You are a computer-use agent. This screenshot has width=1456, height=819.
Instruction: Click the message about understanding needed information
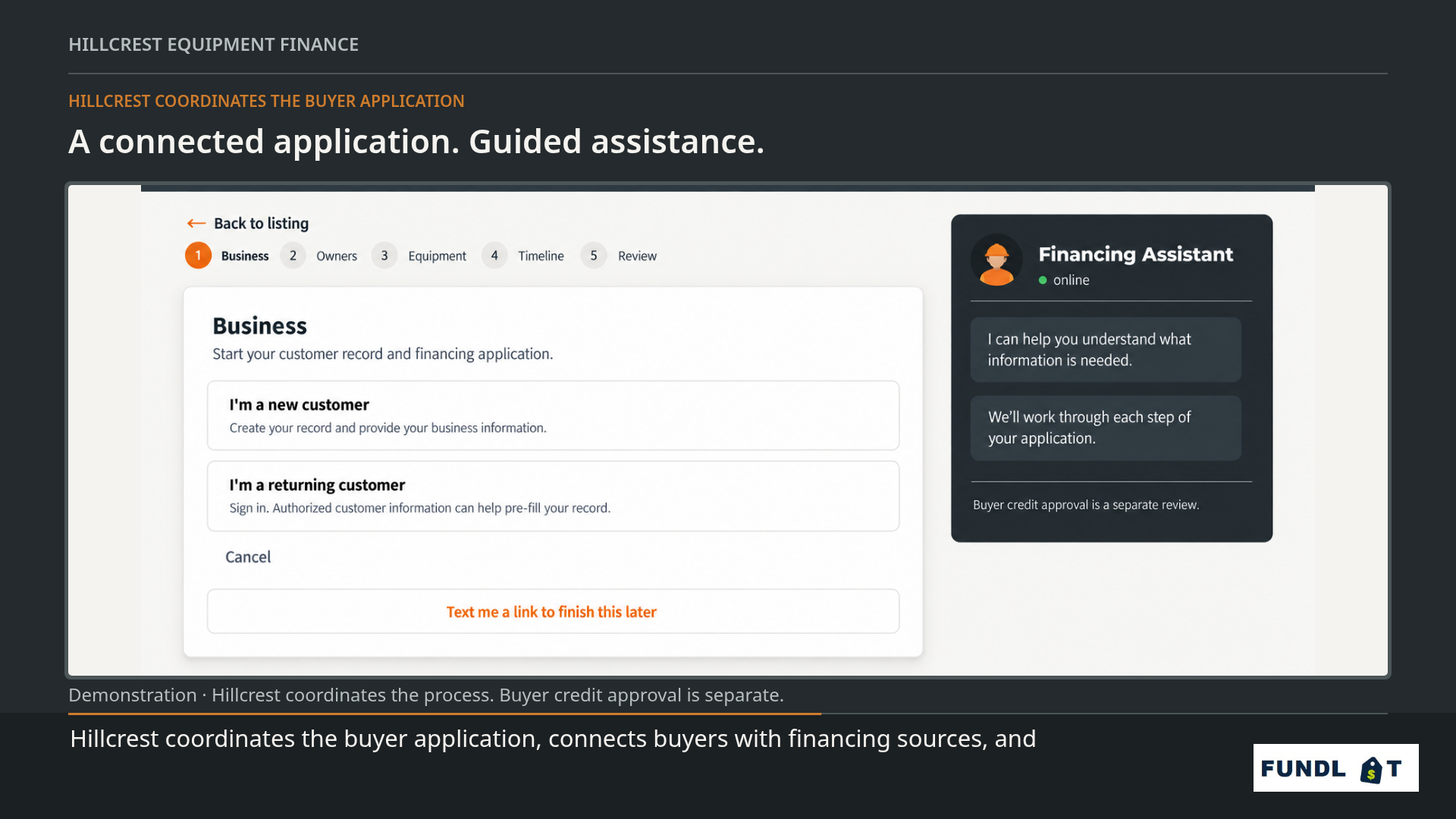(x=1106, y=350)
